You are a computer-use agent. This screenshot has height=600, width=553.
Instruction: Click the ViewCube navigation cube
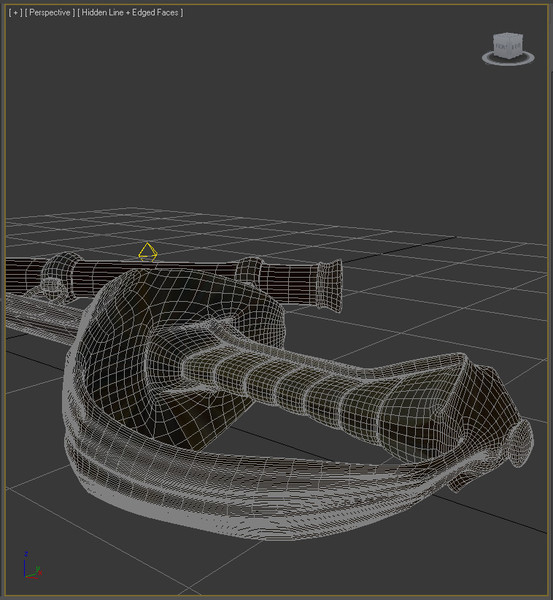click(x=508, y=46)
